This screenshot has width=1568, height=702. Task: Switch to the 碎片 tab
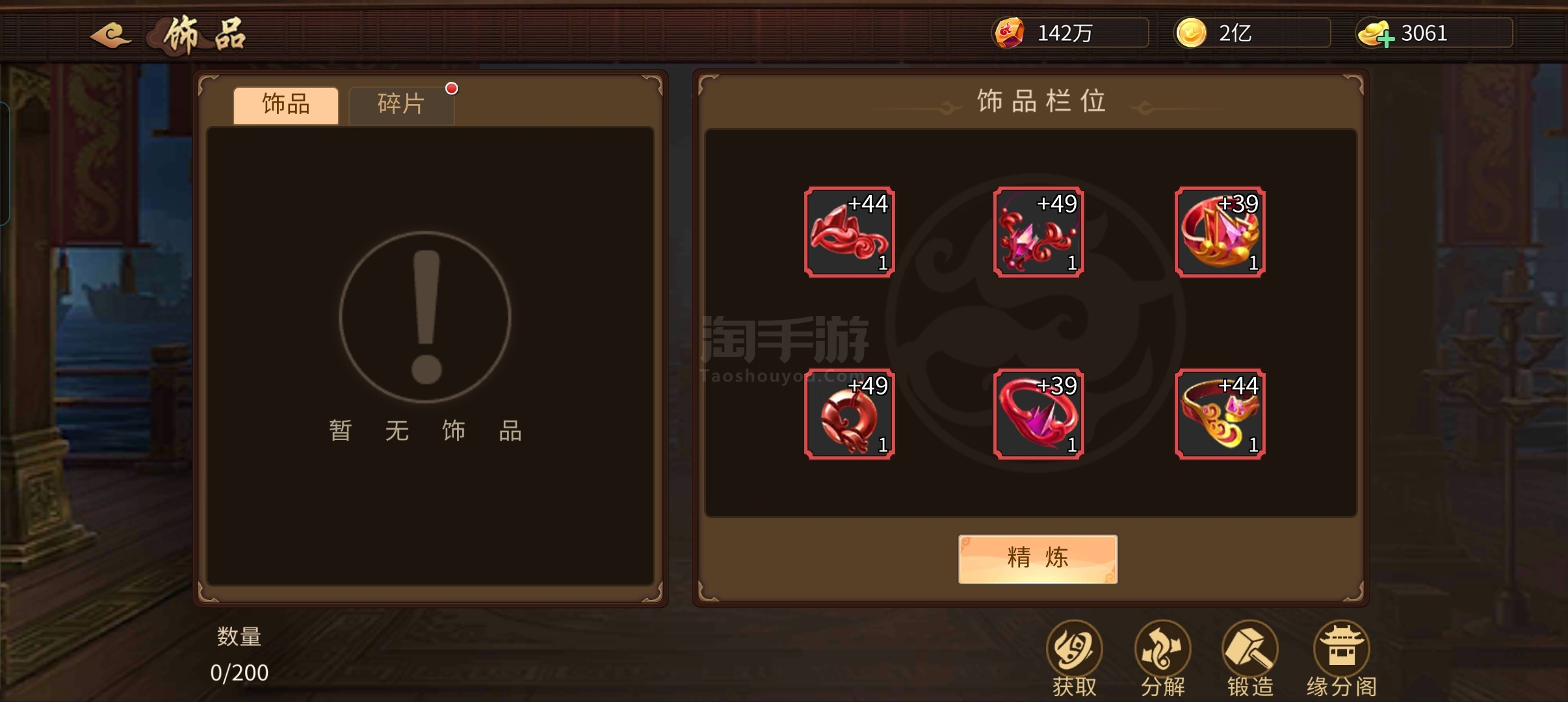pos(401,104)
